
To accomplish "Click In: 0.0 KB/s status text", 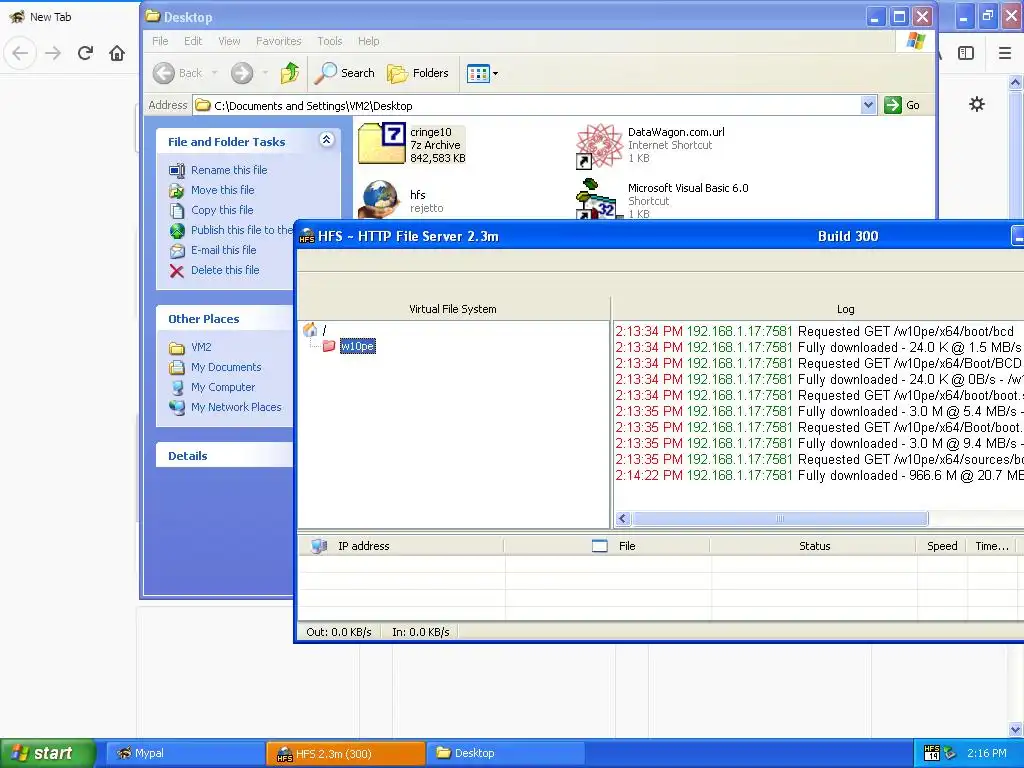I will coord(421,632).
